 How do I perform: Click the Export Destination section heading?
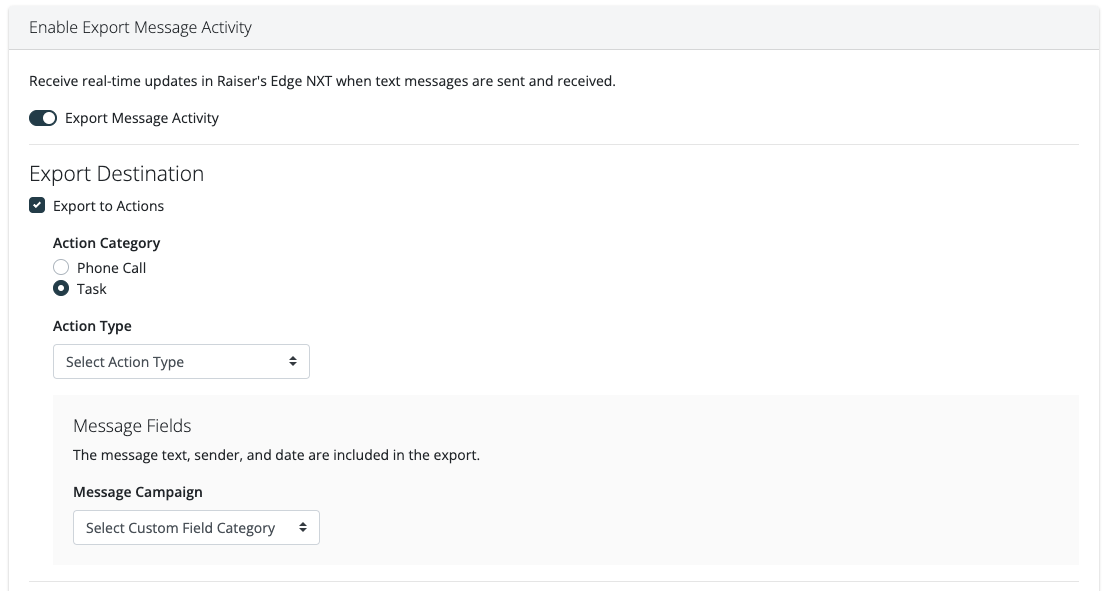pyautogui.click(x=116, y=174)
